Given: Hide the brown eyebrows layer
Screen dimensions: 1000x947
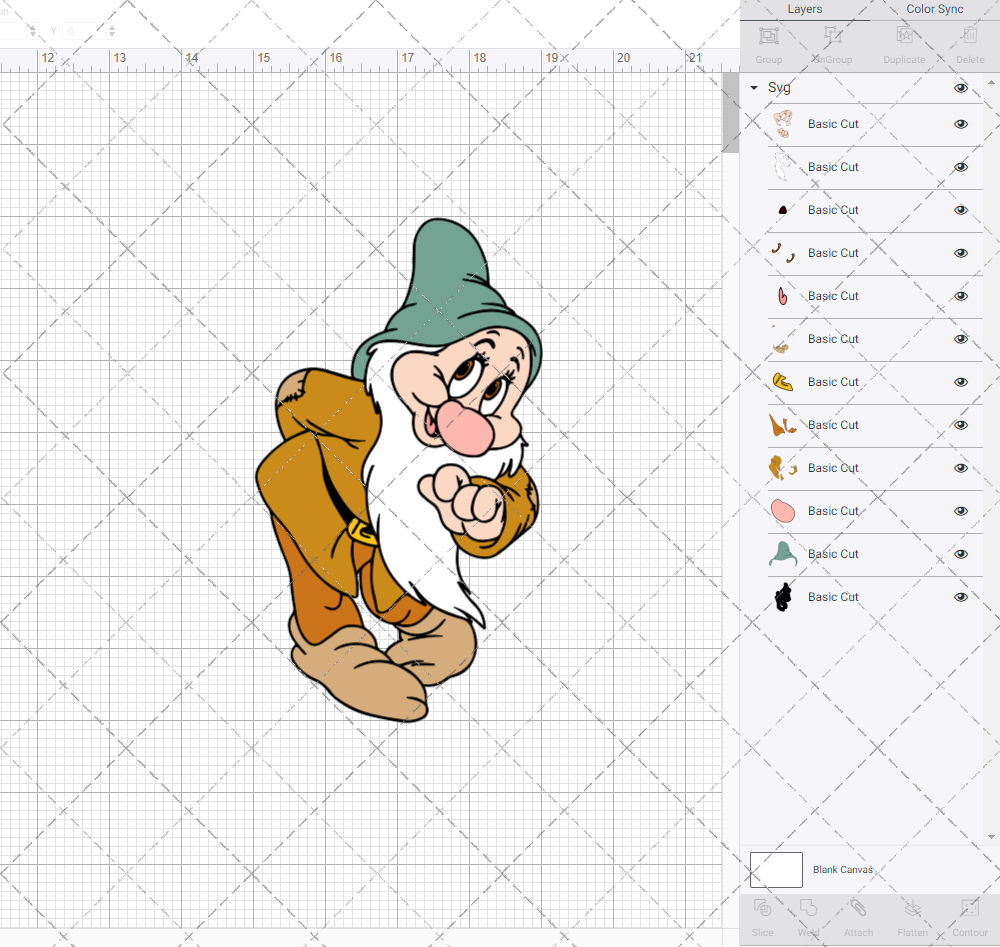Looking at the screenshot, I should coord(960,253).
